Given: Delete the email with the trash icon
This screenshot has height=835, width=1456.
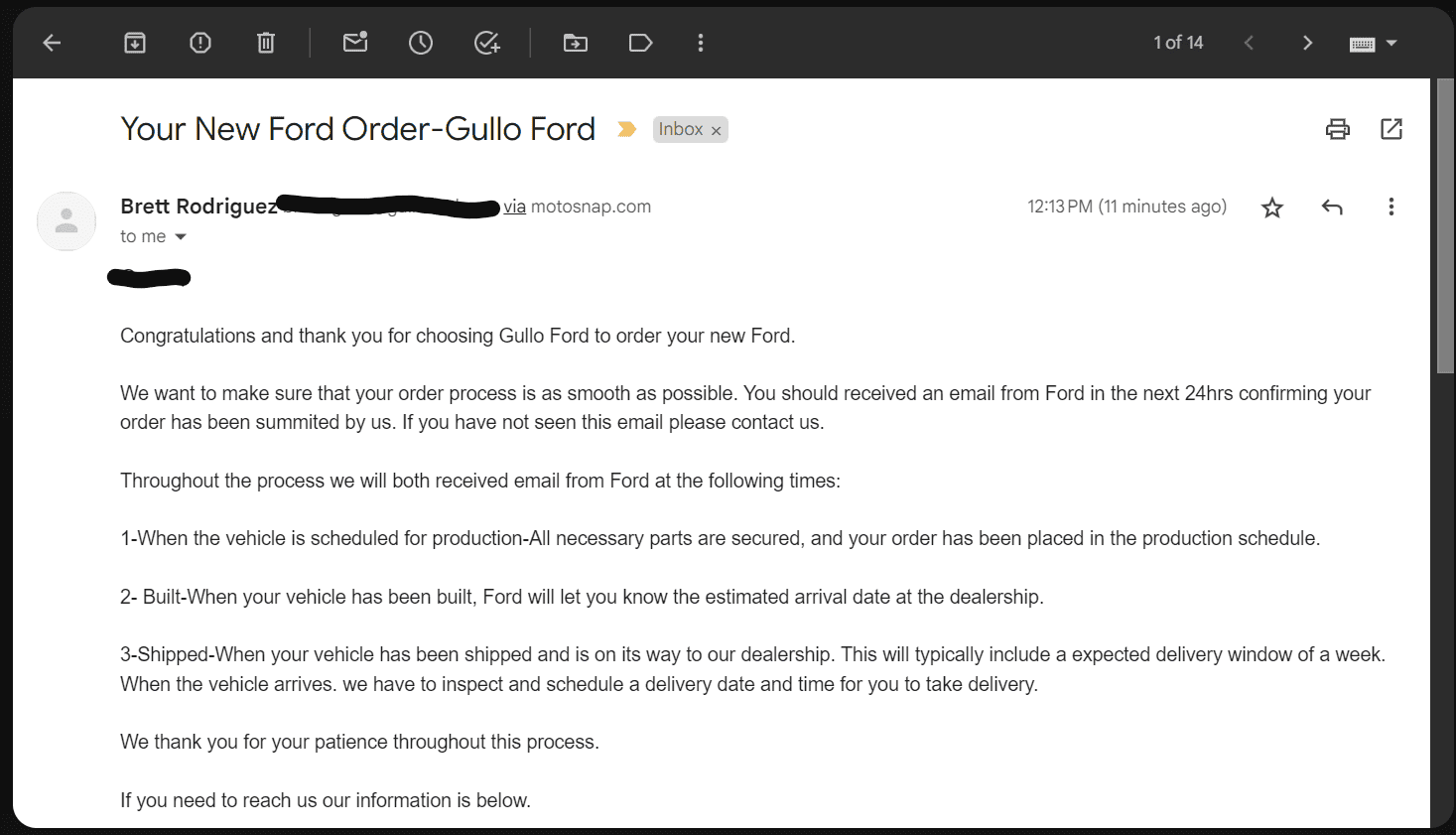Looking at the screenshot, I should [x=266, y=43].
